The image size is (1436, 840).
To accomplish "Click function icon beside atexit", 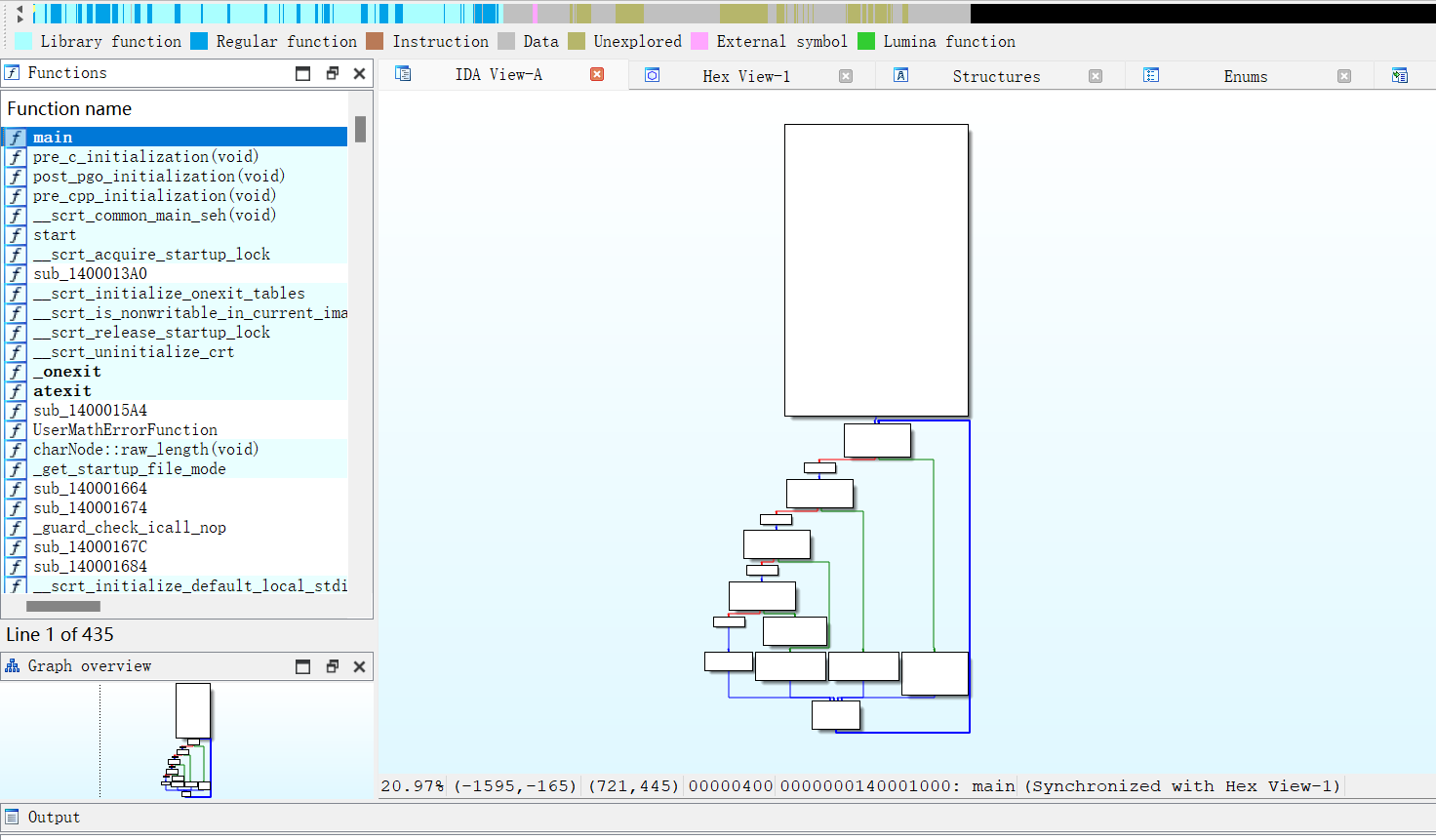I will tap(17, 390).
